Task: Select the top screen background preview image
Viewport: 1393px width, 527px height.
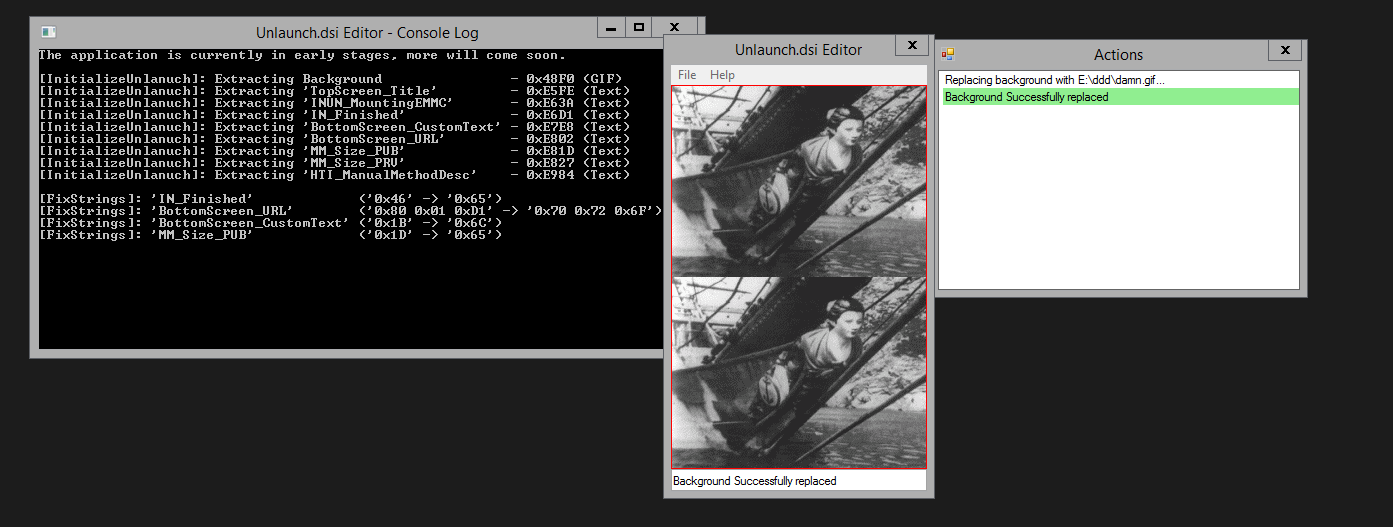Action: click(x=799, y=181)
